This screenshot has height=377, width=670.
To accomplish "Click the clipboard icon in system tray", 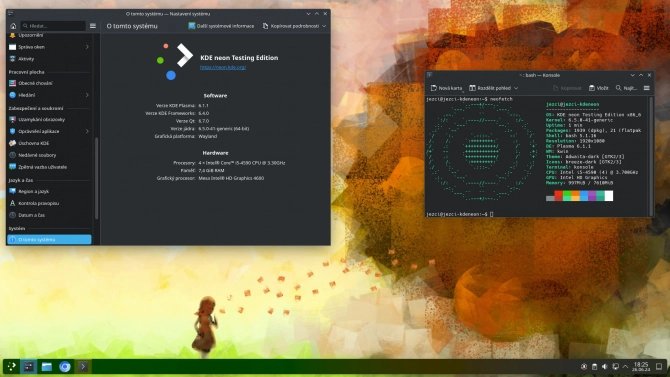I will click(594, 367).
